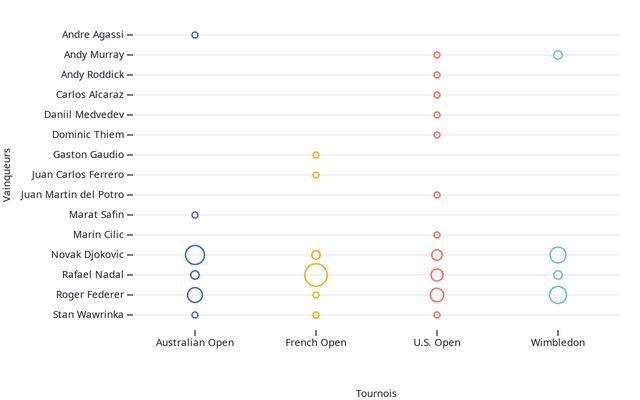Click Marat Safin's Australian Open point
Viewport: 640px width, 400px height.
tap(195, 215)
